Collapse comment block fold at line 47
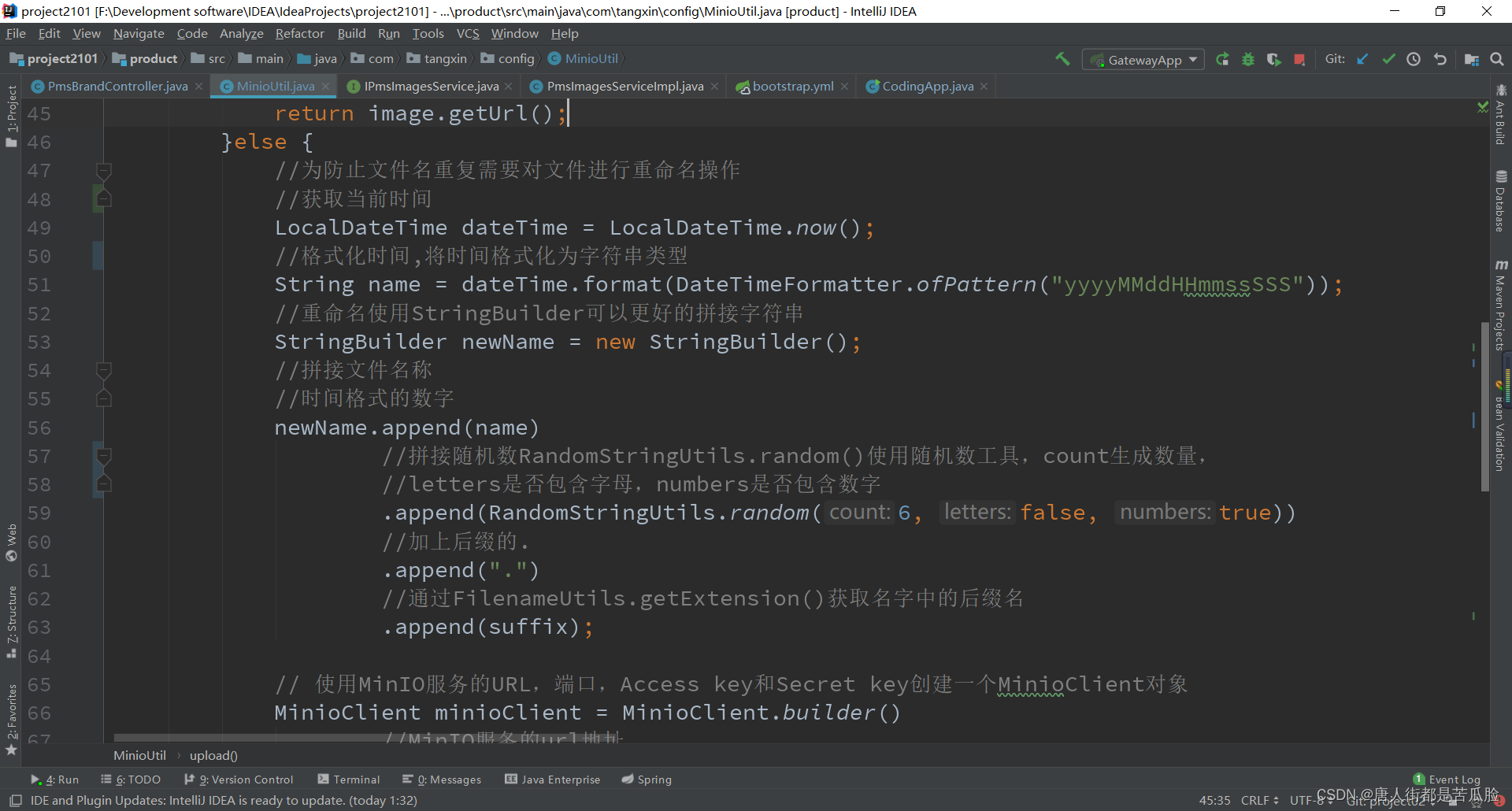 [103, 170]
